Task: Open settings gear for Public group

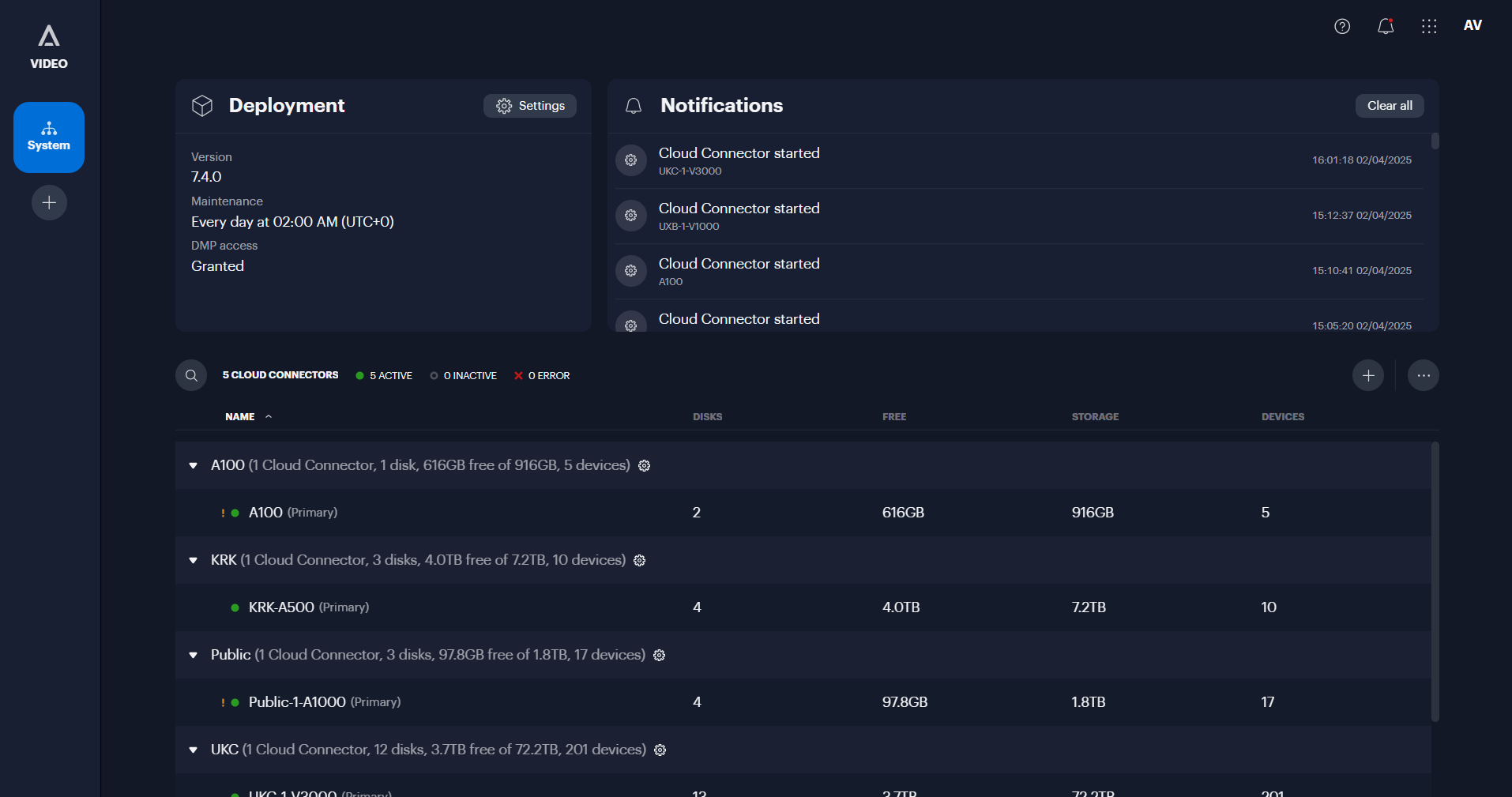Action: (660, 656)
